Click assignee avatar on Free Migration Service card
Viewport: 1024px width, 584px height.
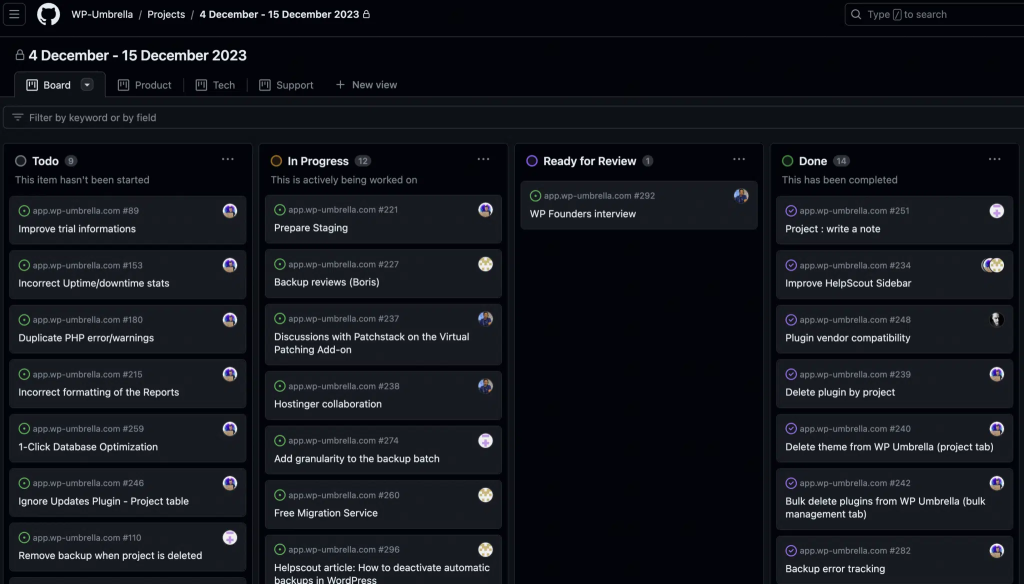[485, 495]
